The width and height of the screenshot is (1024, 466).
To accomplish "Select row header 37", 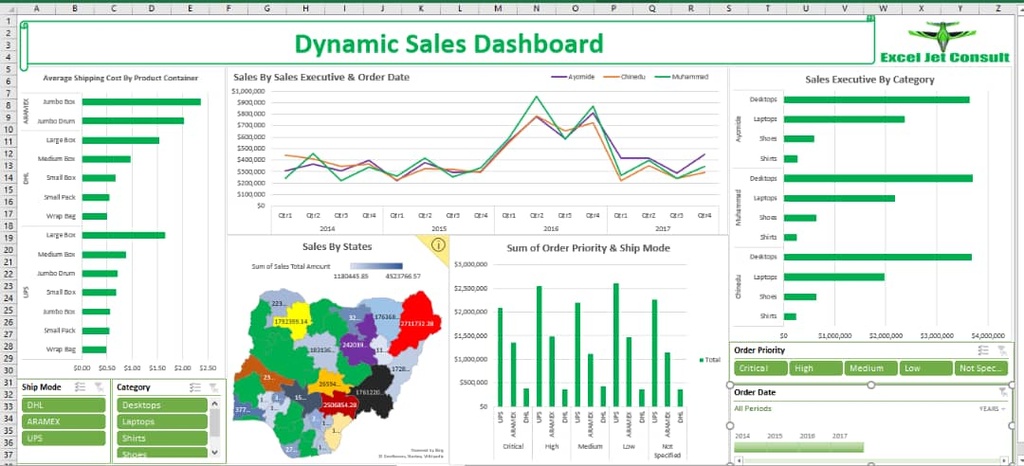I will pyautogui.click(x=9, y=456).
